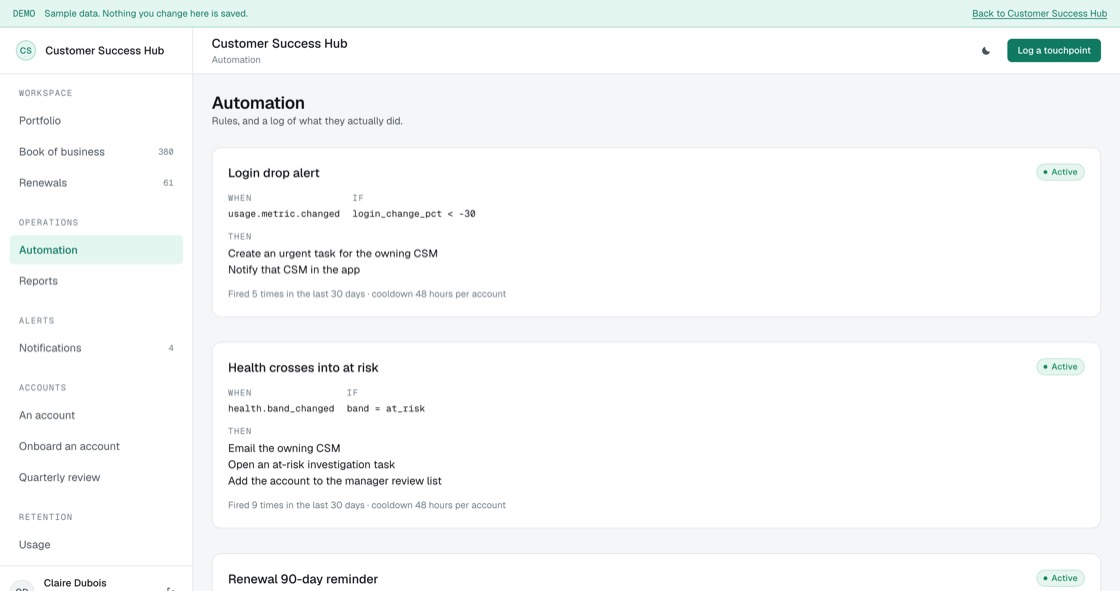Open the Login drop alert rule title
This screenshot has height=591, width=1120.
[274, 173]
